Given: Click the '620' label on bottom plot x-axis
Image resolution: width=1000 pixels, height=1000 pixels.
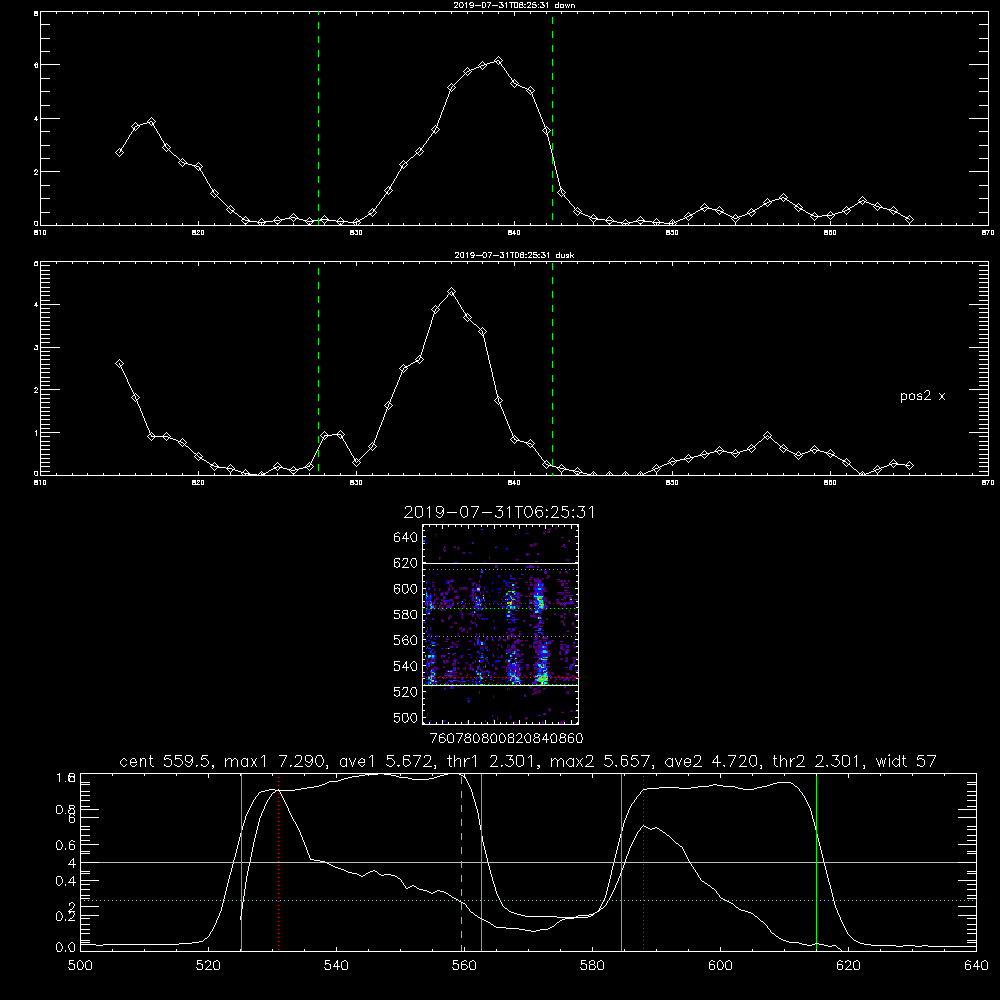Looking at the screenshot, I should [848, 966].
